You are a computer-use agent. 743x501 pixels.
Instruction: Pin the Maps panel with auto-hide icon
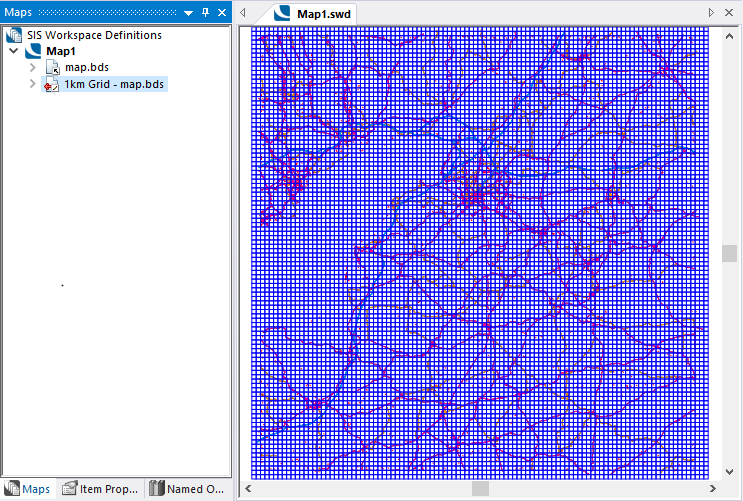[205, 12]
